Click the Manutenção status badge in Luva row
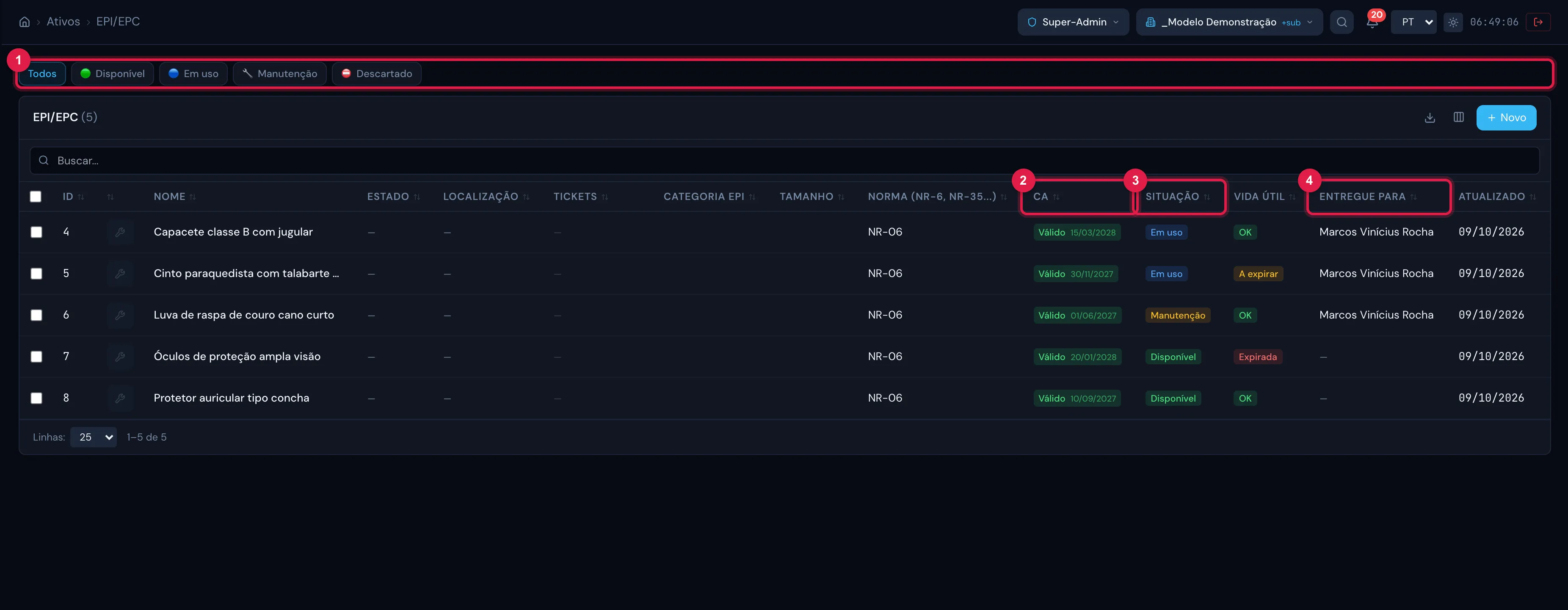The height and width of the screenshot is (610, 1568). pos(1177,316)
